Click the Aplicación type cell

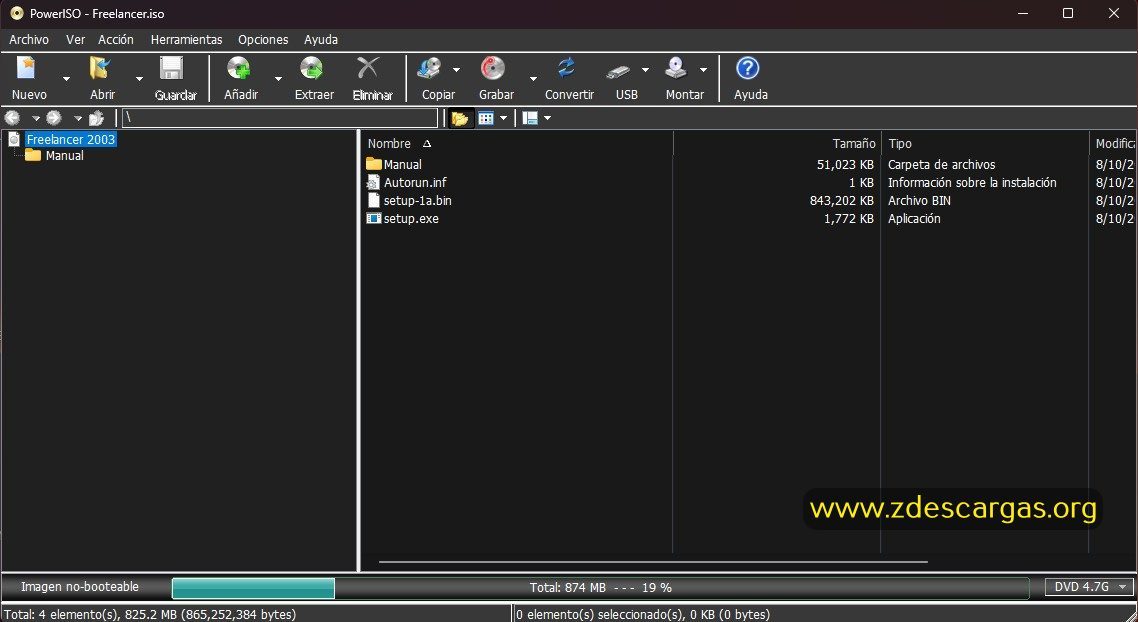(914, 219)
